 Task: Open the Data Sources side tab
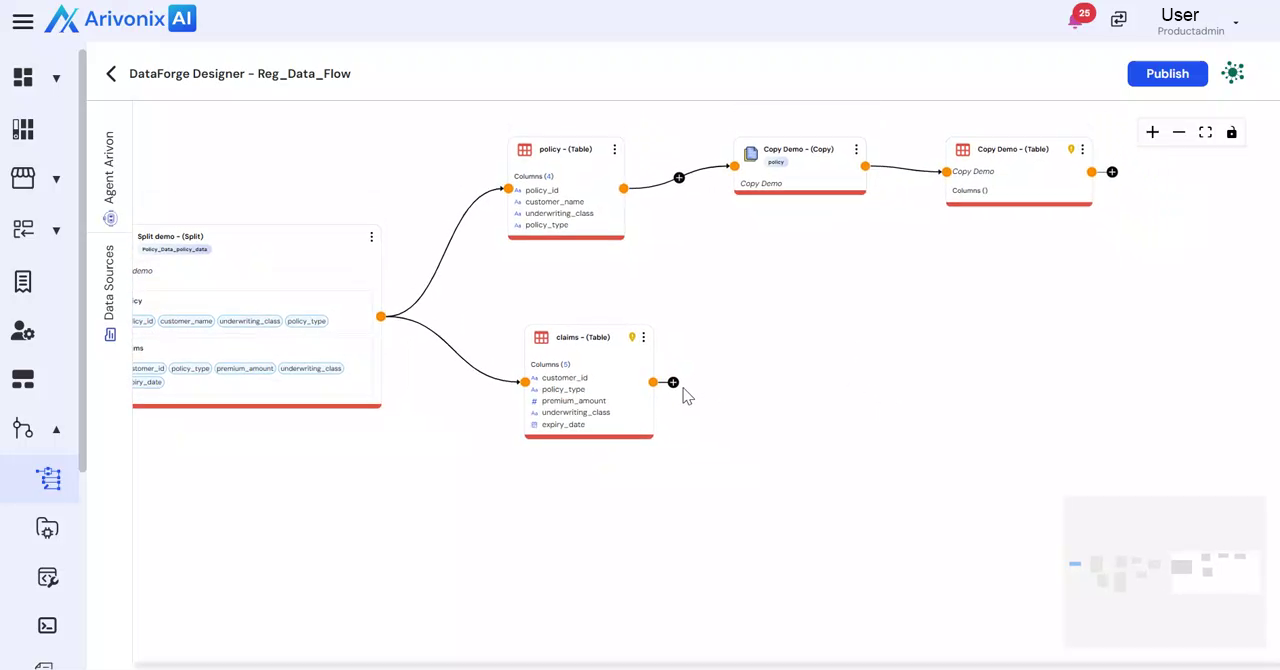pos(109,283)
